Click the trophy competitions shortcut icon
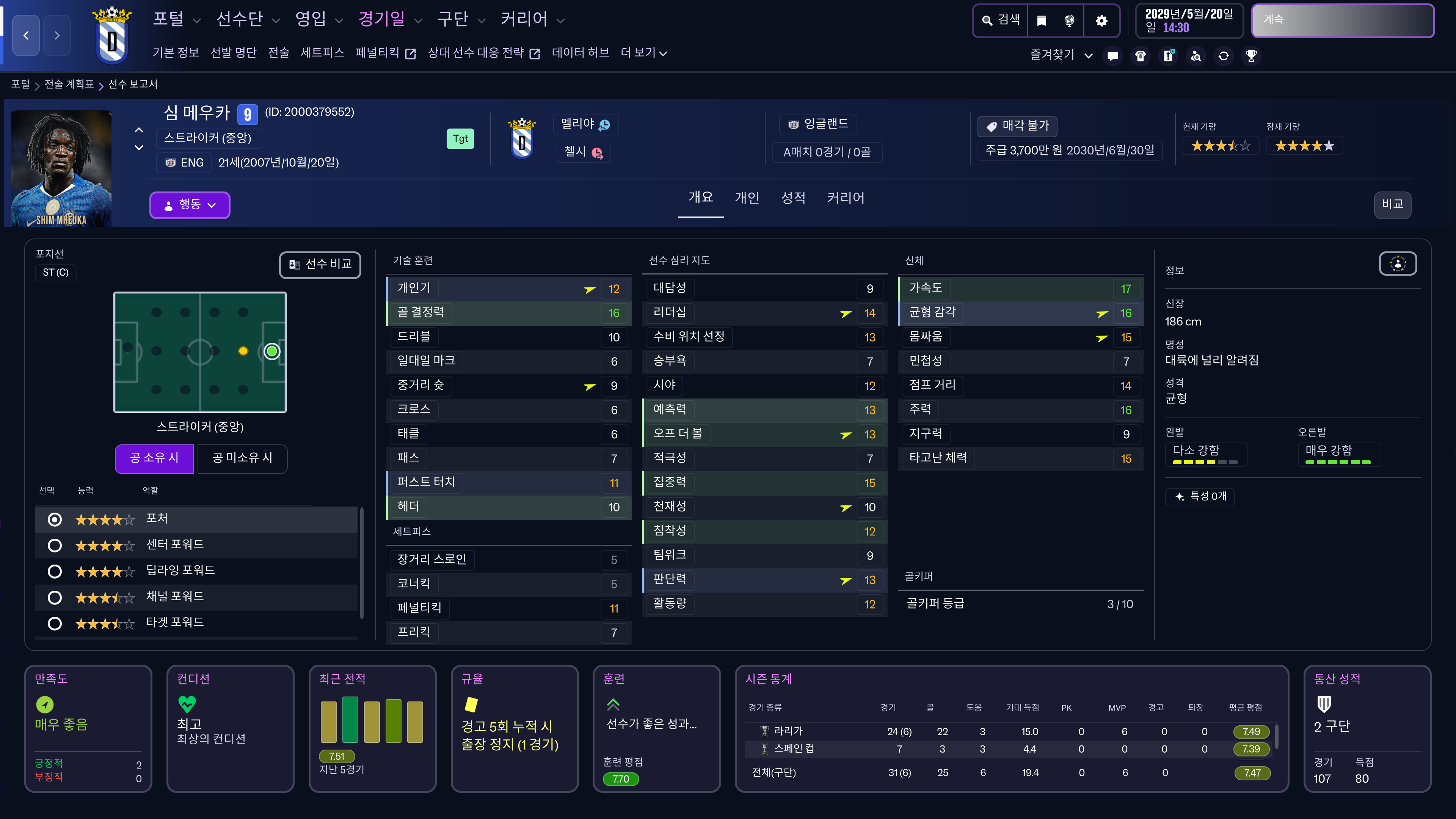 (x=1251, y=56)
